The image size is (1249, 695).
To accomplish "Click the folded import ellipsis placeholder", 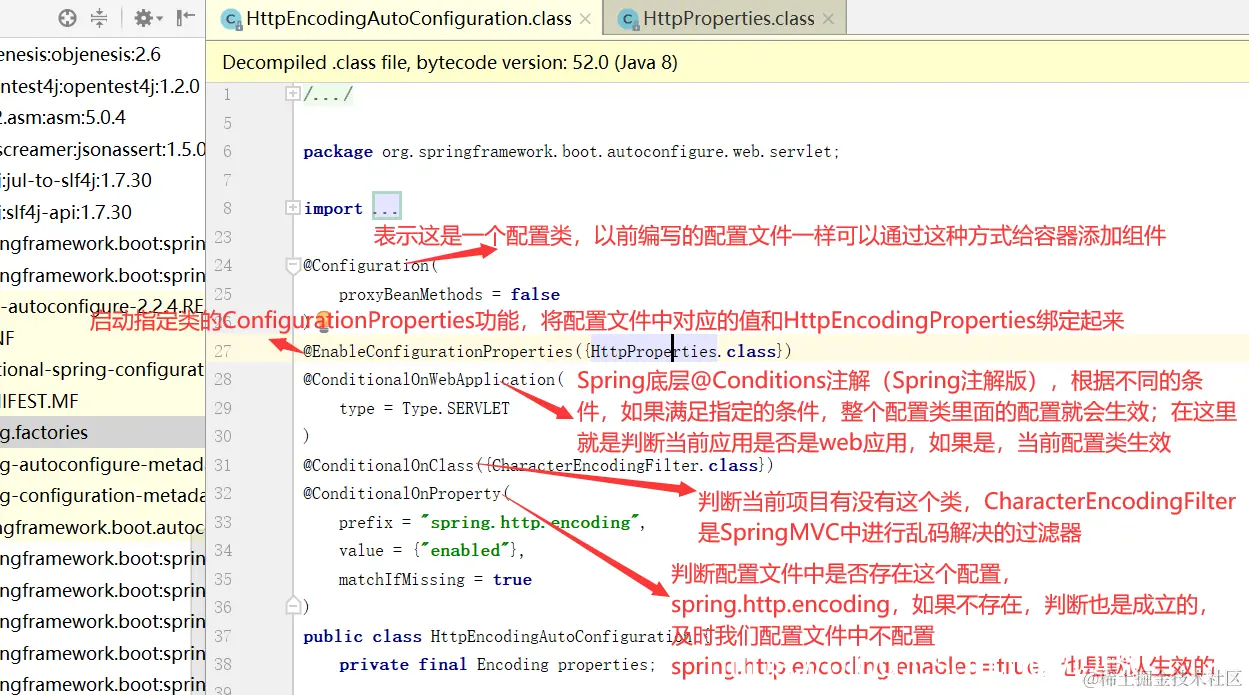I will point(386,207).
